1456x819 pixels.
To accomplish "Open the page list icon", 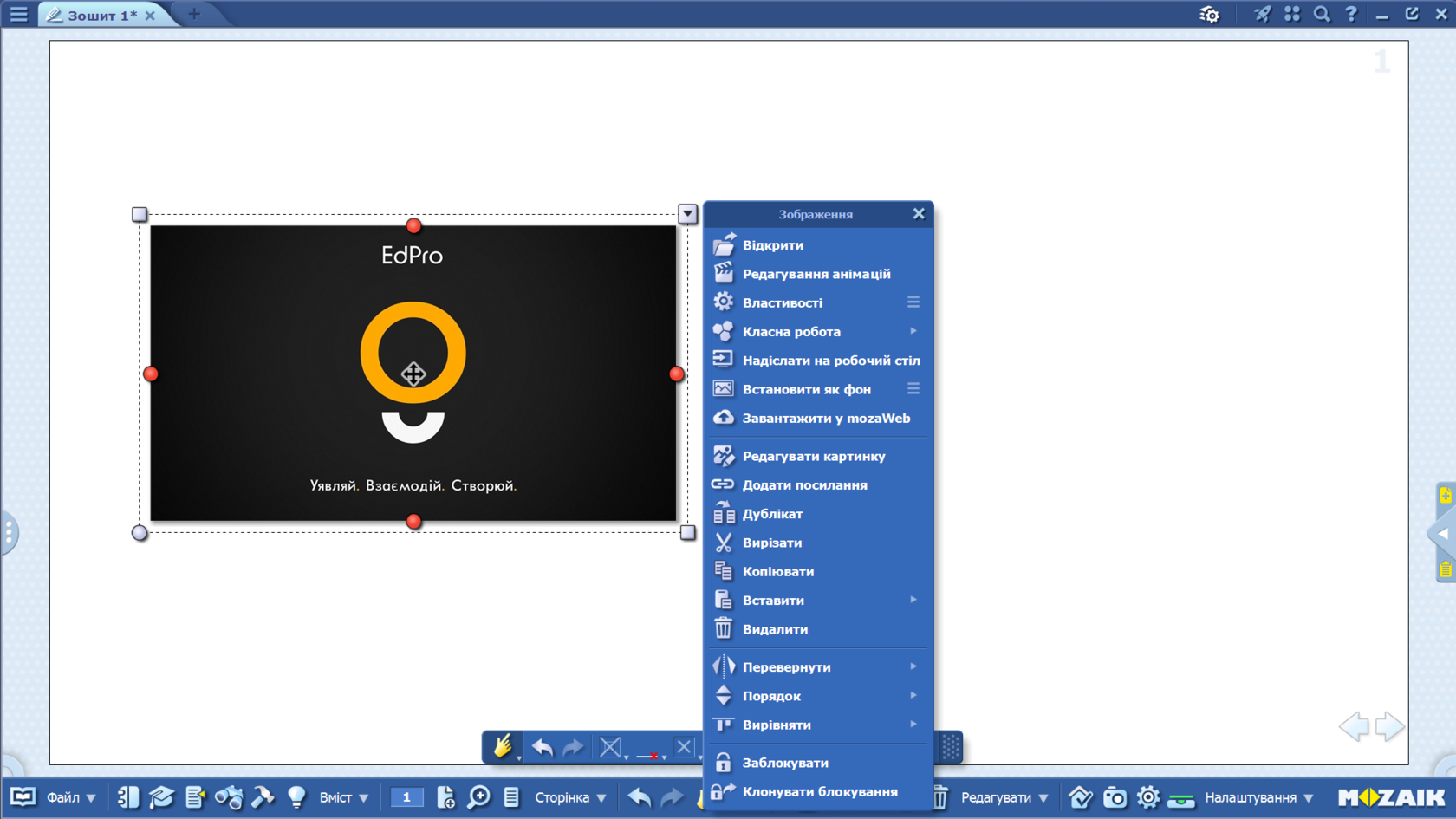I will click(511, 797).
